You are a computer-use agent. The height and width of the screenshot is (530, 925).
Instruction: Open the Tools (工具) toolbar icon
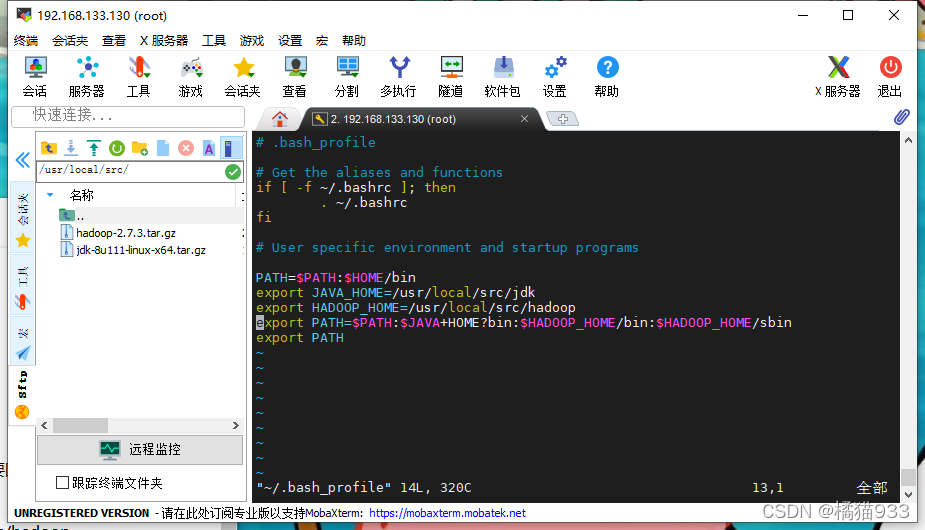tap(139, 77)
